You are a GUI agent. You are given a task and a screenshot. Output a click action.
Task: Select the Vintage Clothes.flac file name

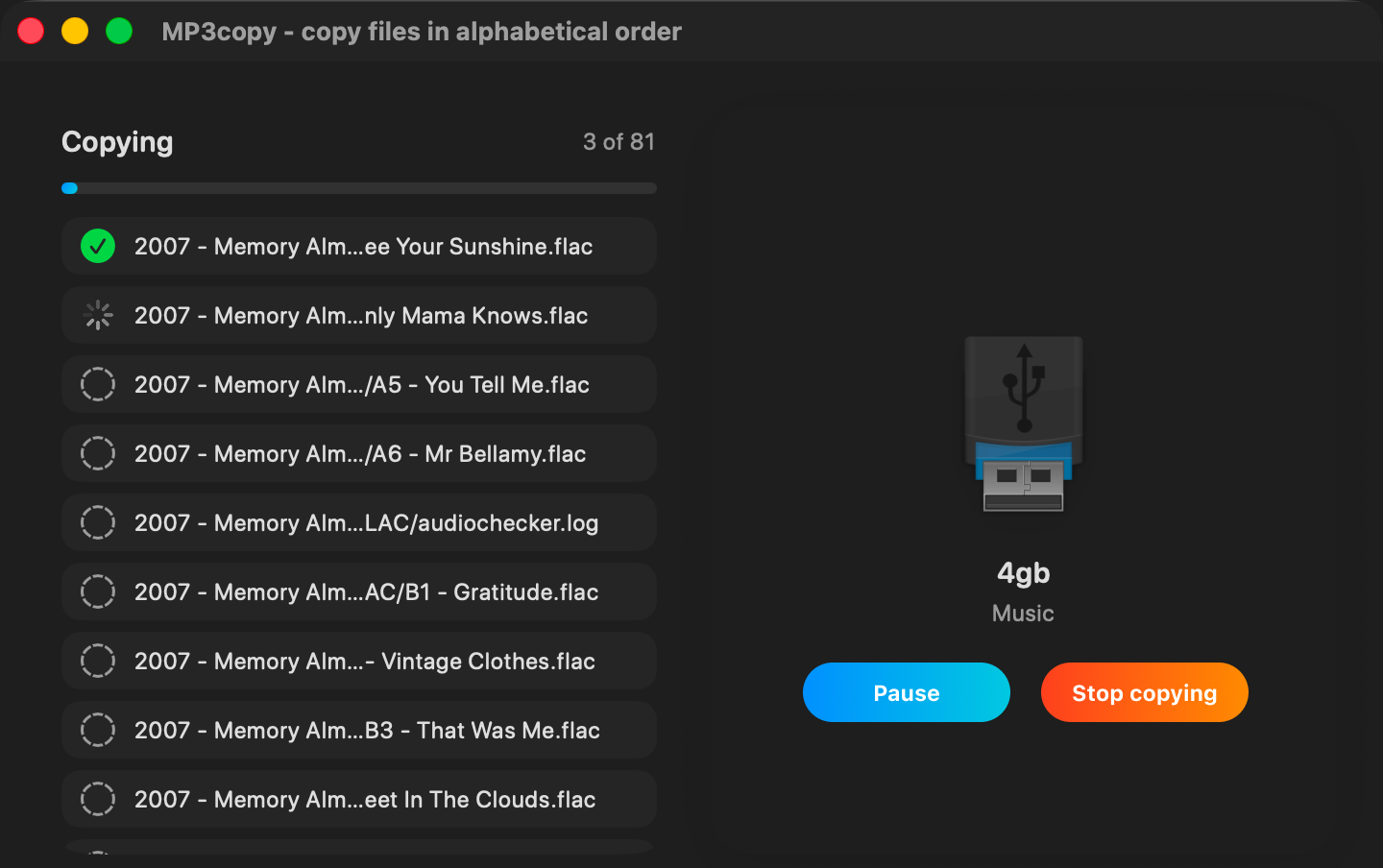pos(365,662)
